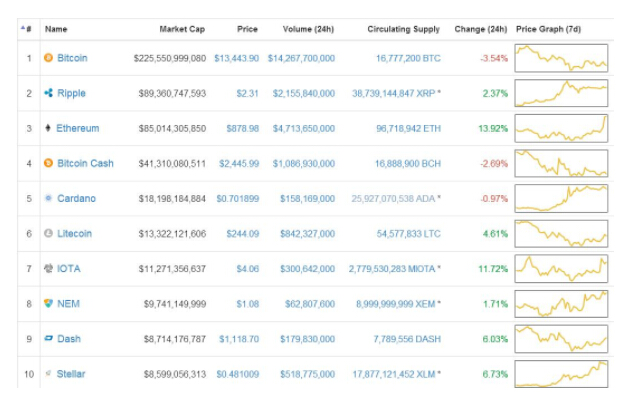Open the IOTA 7d price graph
Image resolution: width=634 pixels, height=411 pixels.
click(561, 268)
